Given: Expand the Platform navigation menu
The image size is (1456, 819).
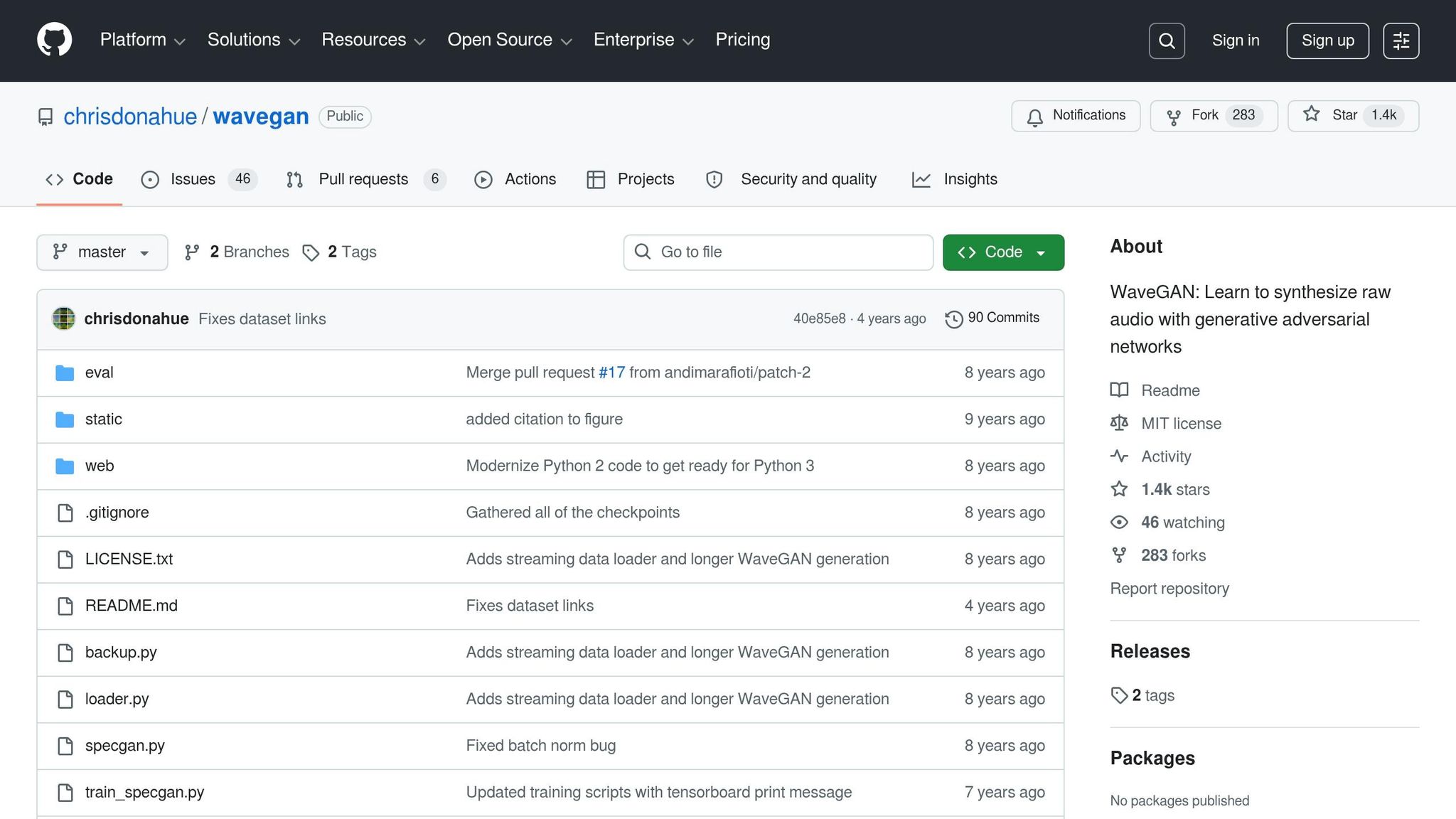Looking at the screenshot, I should click(142, 40).
